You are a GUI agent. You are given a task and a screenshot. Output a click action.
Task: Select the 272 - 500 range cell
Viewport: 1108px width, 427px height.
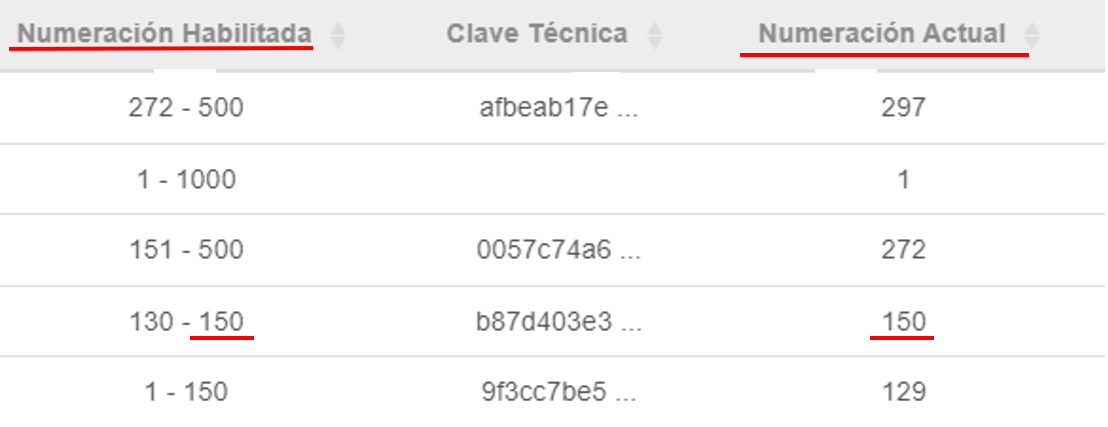click(186, 108)
